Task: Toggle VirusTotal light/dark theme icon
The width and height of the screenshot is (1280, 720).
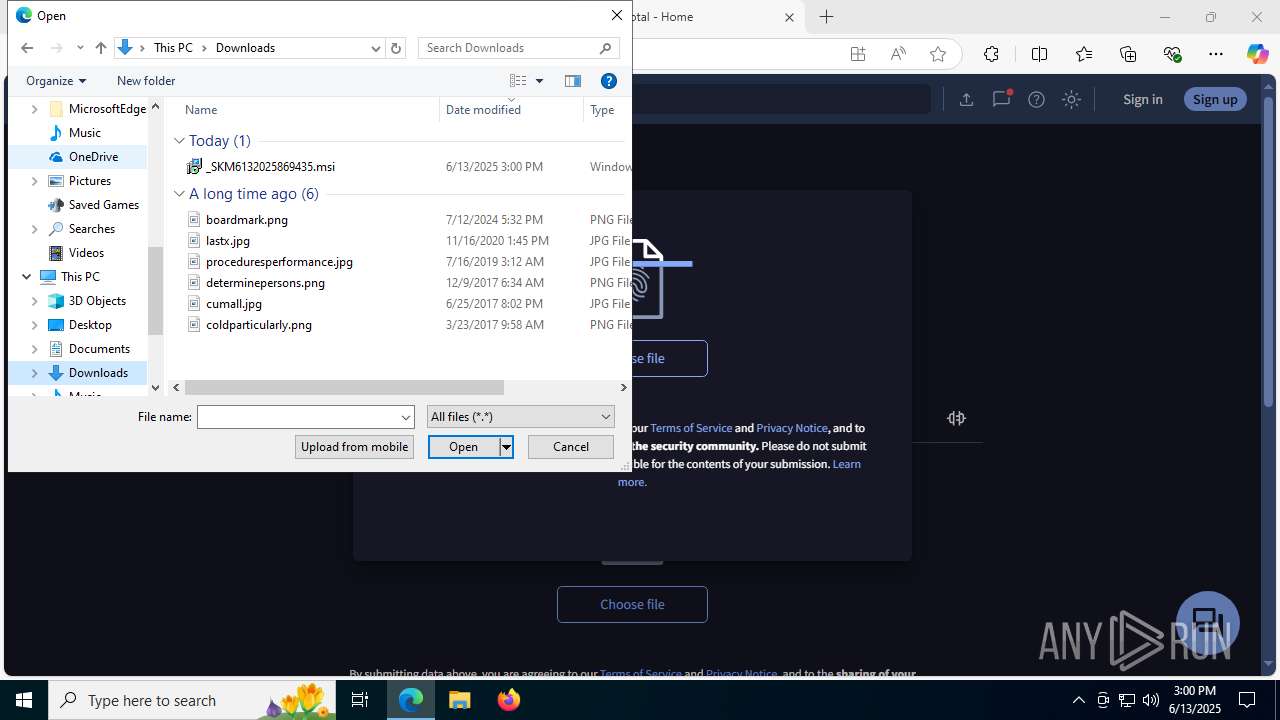Action: point(1072,99)
